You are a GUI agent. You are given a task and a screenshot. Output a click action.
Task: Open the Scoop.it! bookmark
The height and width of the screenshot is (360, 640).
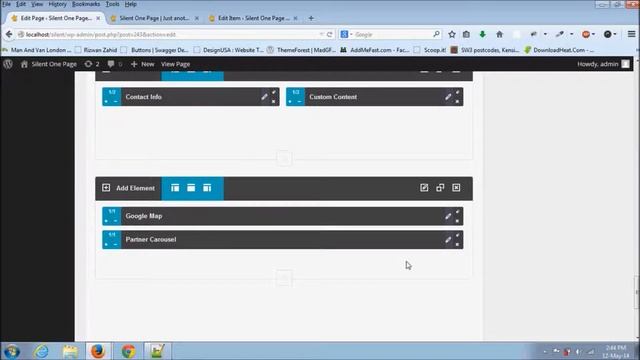(x=430, y=50)
